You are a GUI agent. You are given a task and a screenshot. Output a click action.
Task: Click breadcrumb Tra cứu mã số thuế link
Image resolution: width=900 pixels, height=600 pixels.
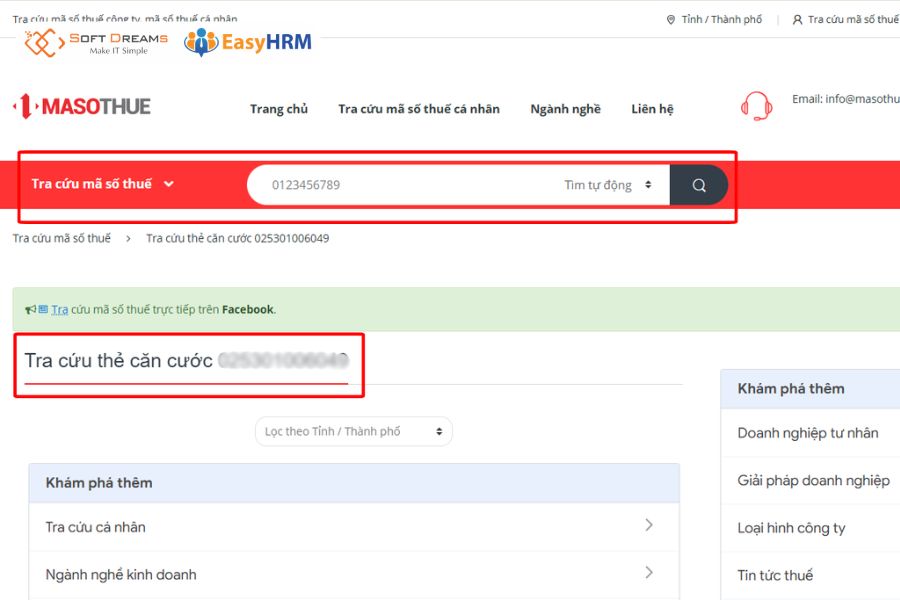[62, 238]
